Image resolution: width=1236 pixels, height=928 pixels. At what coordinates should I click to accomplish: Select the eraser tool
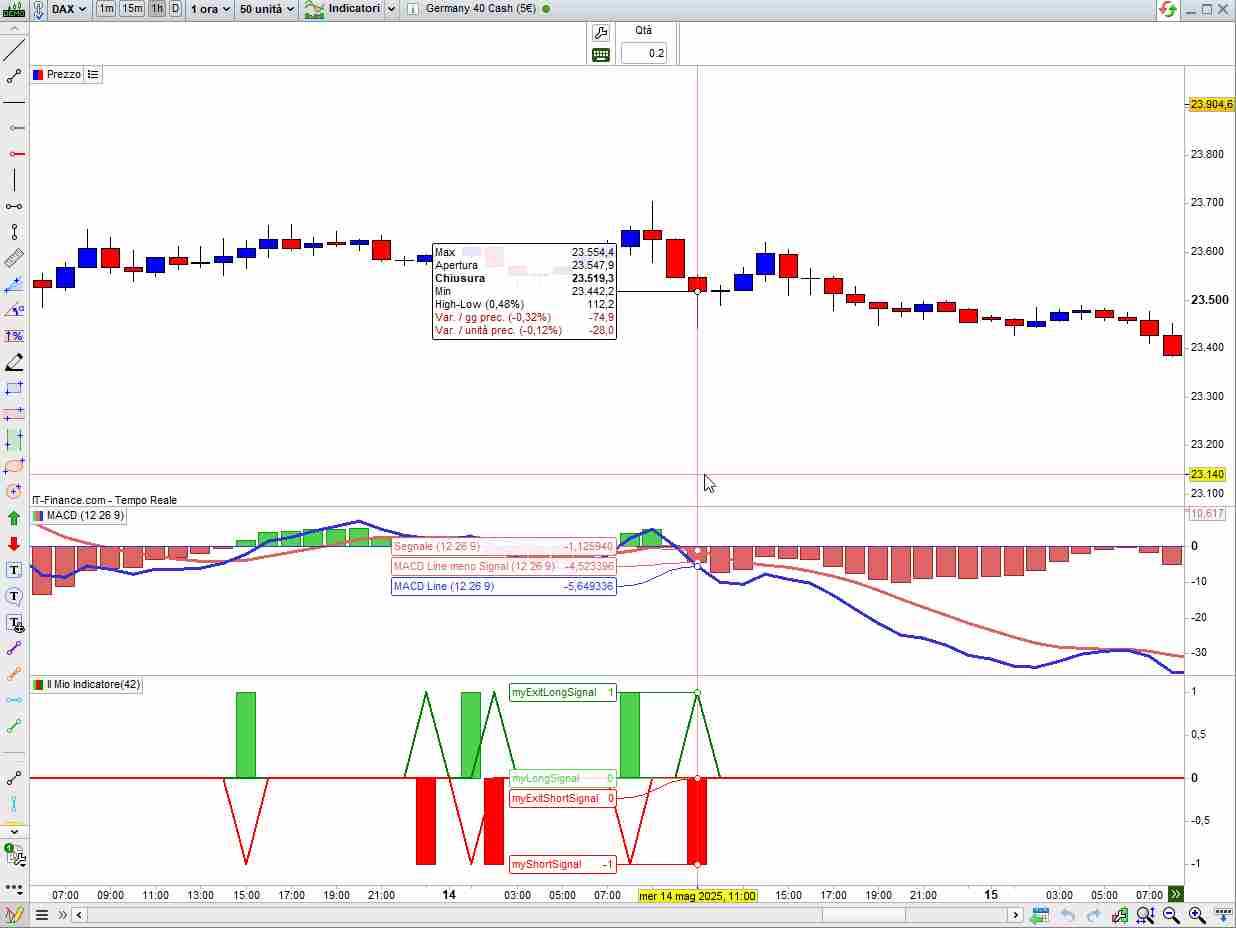click(14, 362)
